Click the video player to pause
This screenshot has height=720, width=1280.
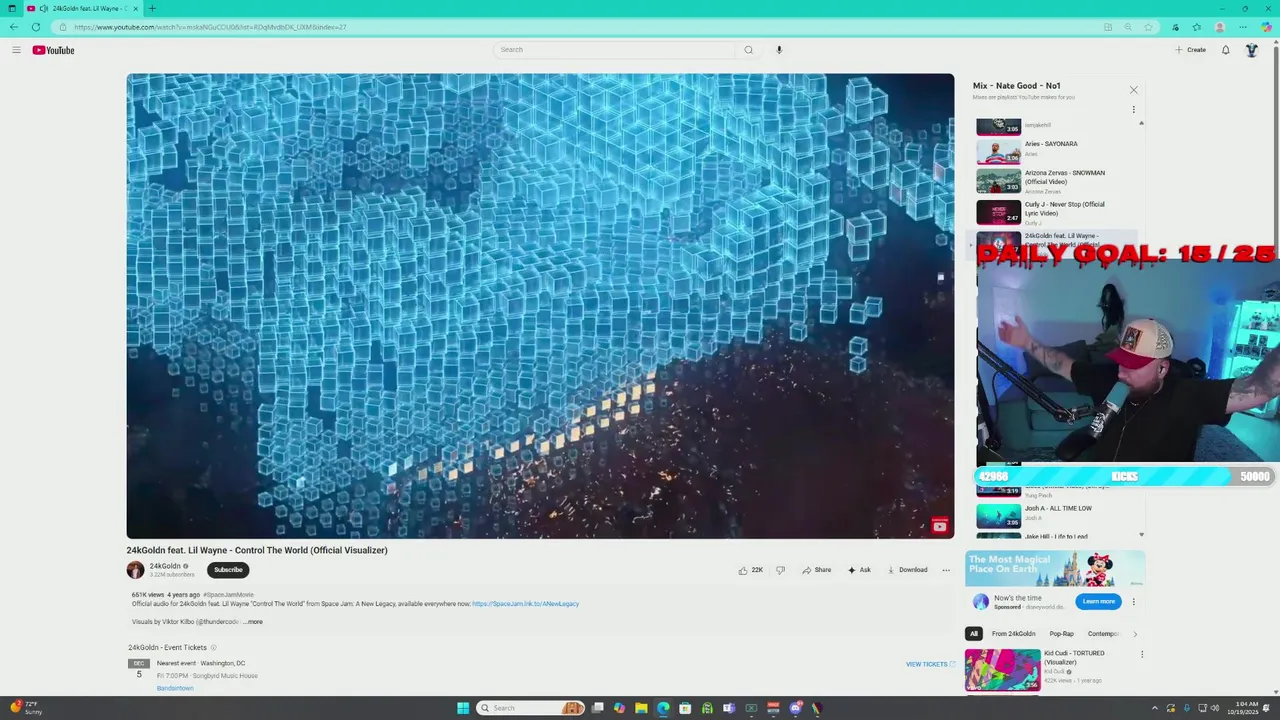(540, 306)
